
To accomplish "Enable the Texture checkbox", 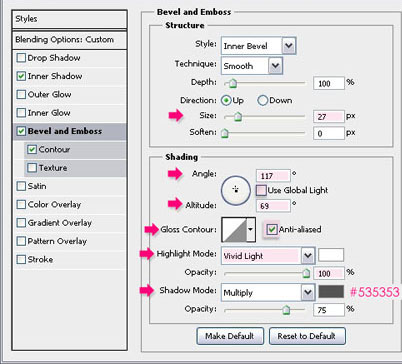I will point(32,168).
